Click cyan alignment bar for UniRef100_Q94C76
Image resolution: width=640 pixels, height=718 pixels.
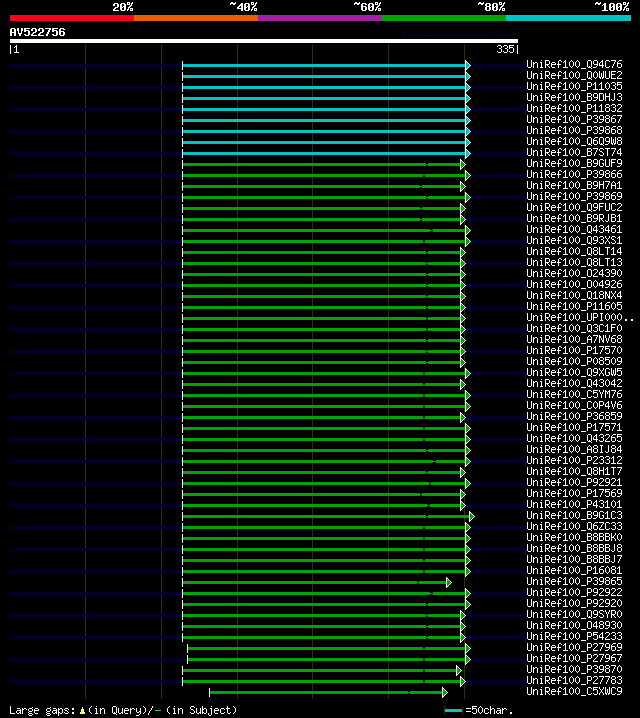point(324,65)
